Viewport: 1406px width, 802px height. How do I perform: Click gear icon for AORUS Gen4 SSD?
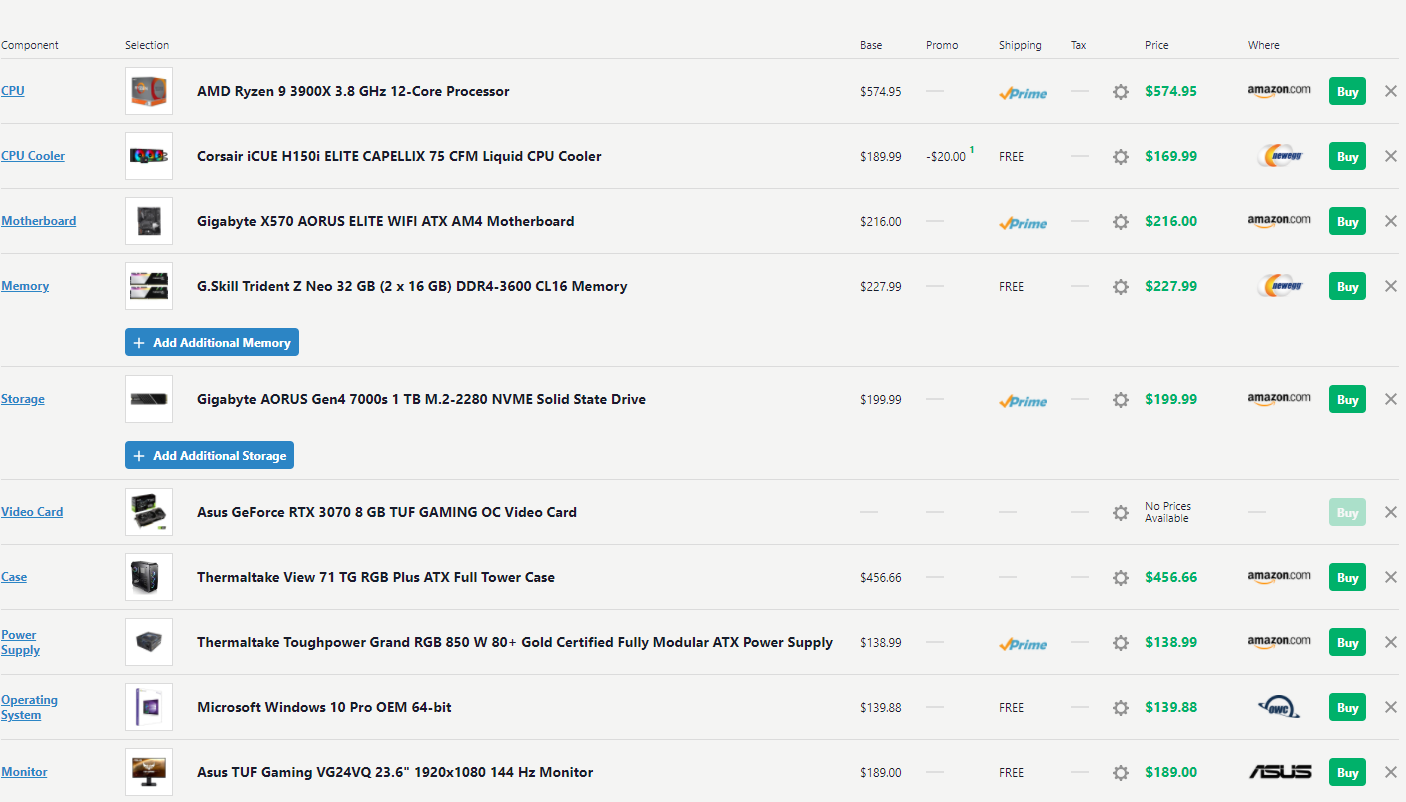[1121, 400]
